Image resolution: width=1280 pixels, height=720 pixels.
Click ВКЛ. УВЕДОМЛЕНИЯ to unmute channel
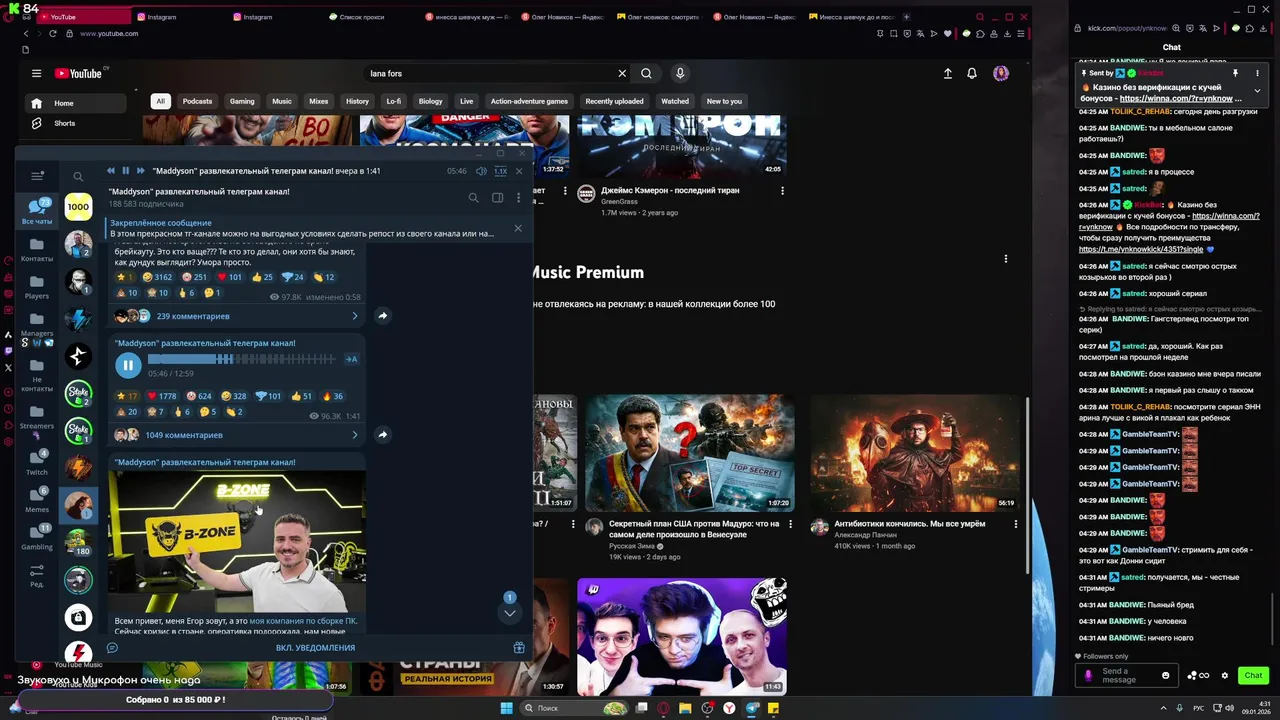(x=315, y=648)
